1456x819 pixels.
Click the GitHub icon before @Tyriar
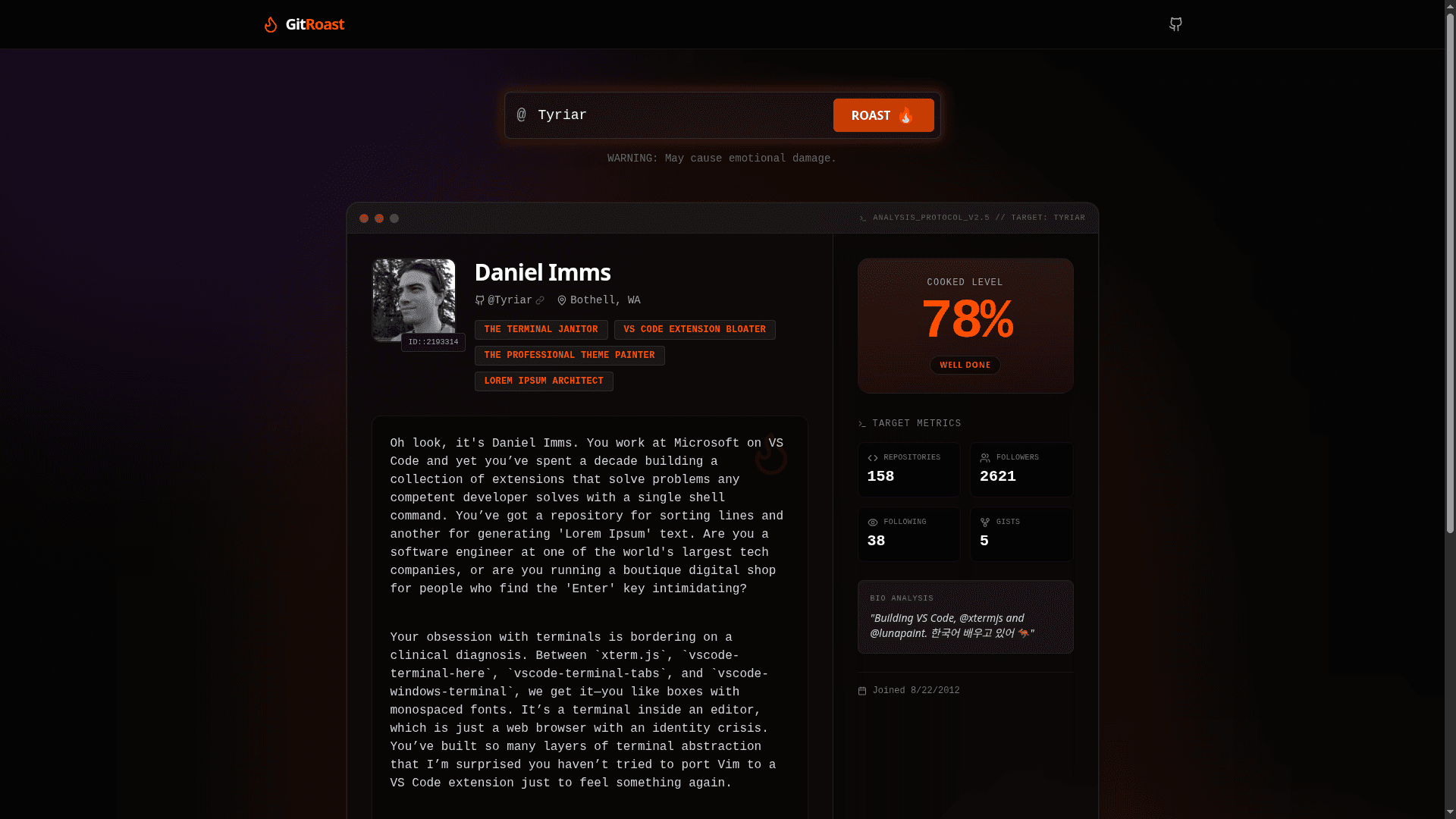tap(479, 300)
